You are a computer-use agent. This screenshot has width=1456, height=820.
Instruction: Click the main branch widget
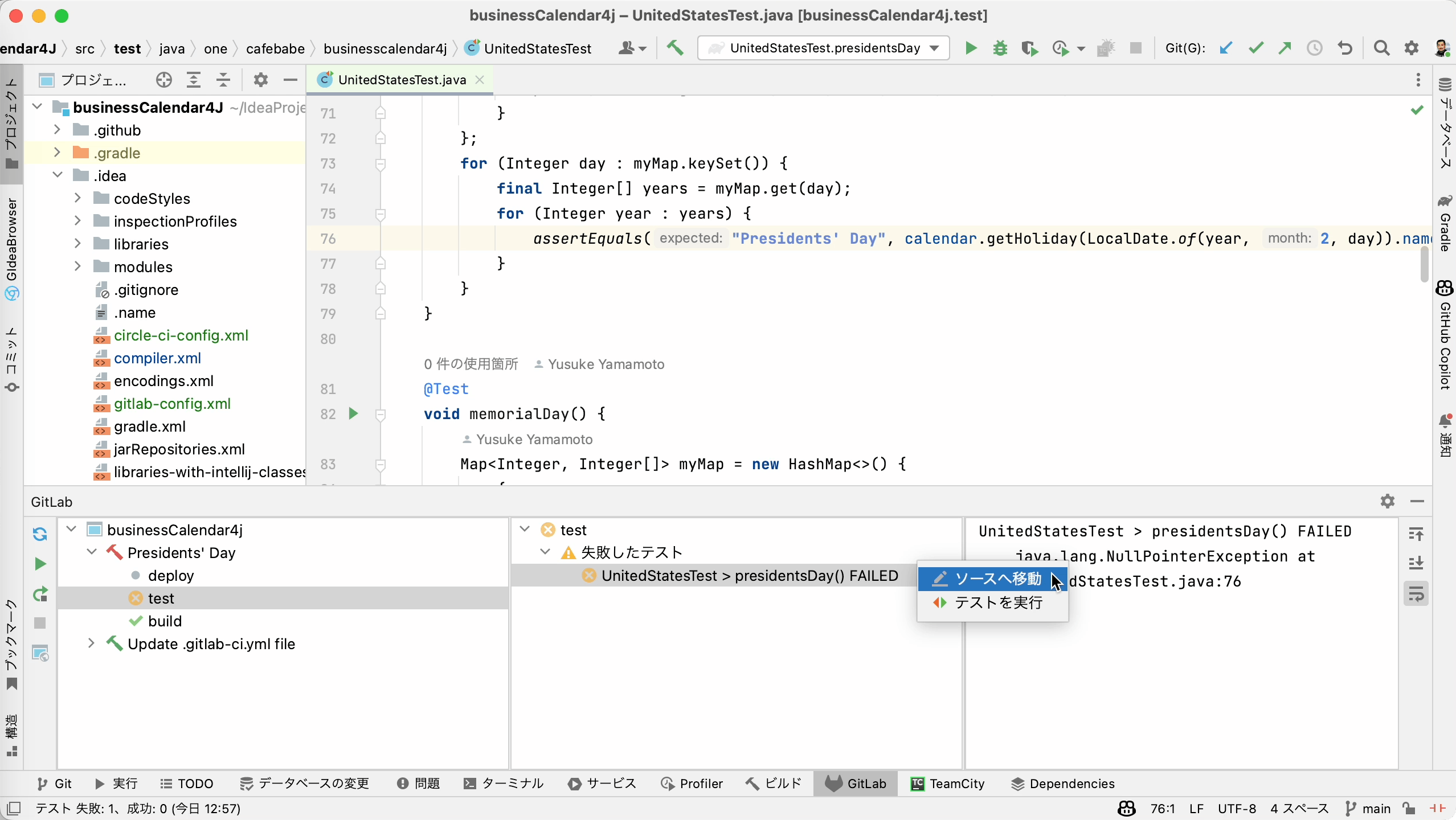(x=1367, y=809)
